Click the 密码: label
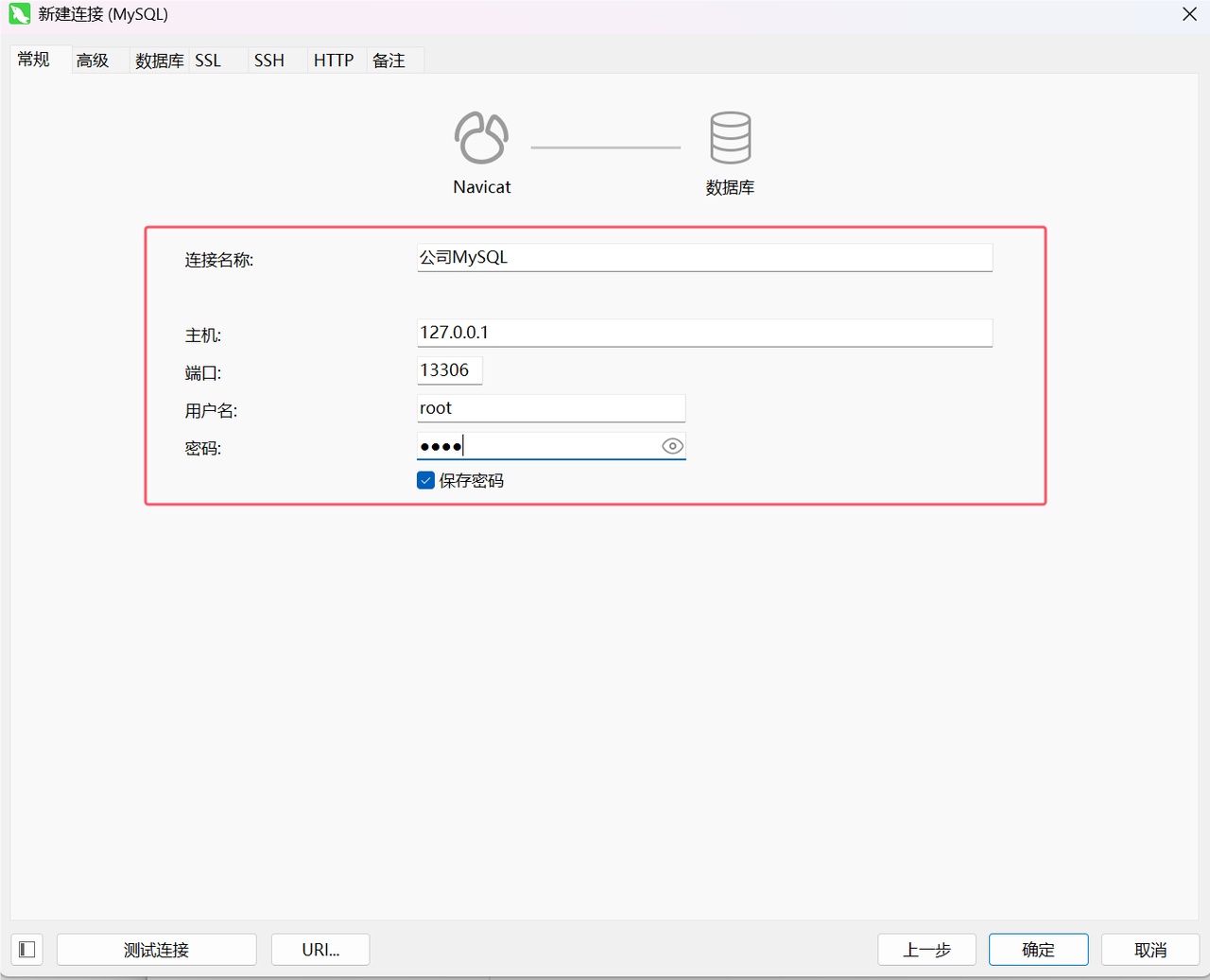Screen dimensions: 1210x980 point(203,449)
